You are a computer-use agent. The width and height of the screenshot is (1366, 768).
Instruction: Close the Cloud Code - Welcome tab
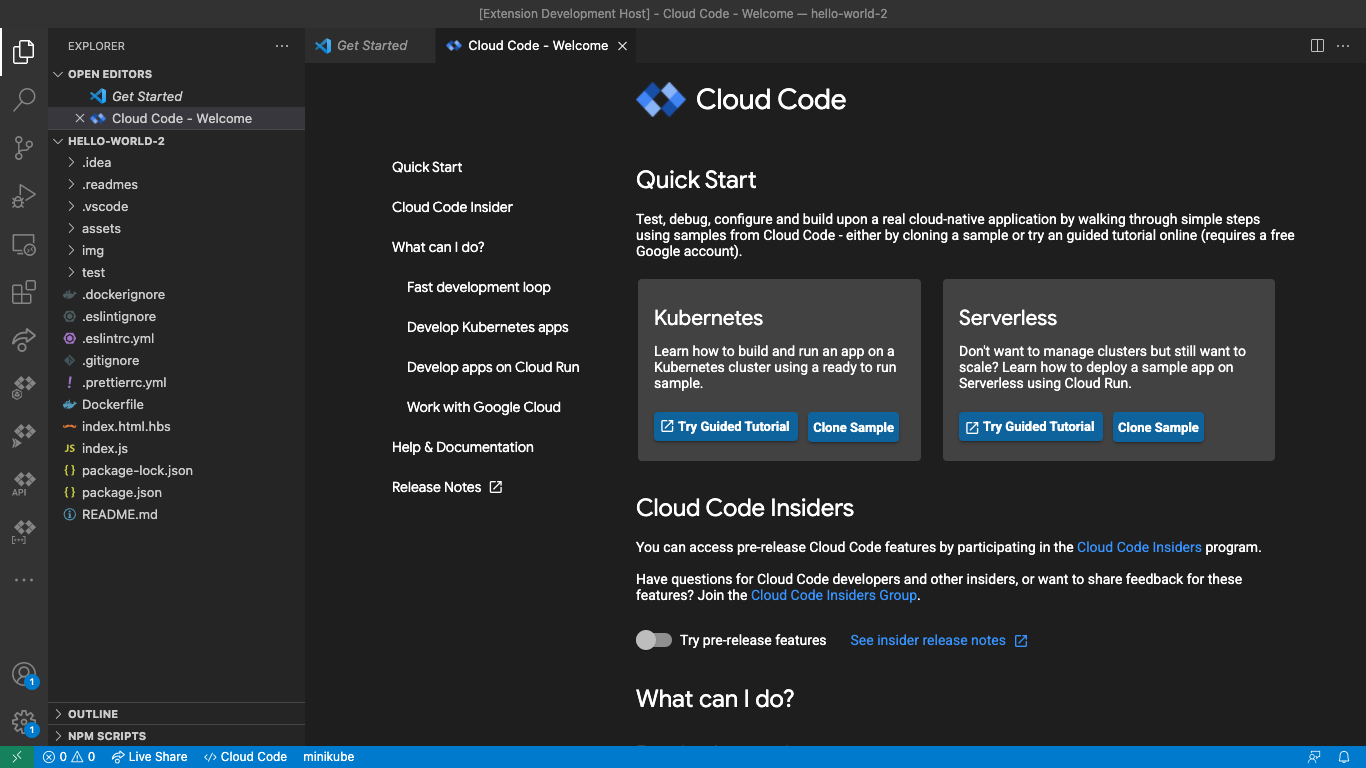[x=622, y=46]
